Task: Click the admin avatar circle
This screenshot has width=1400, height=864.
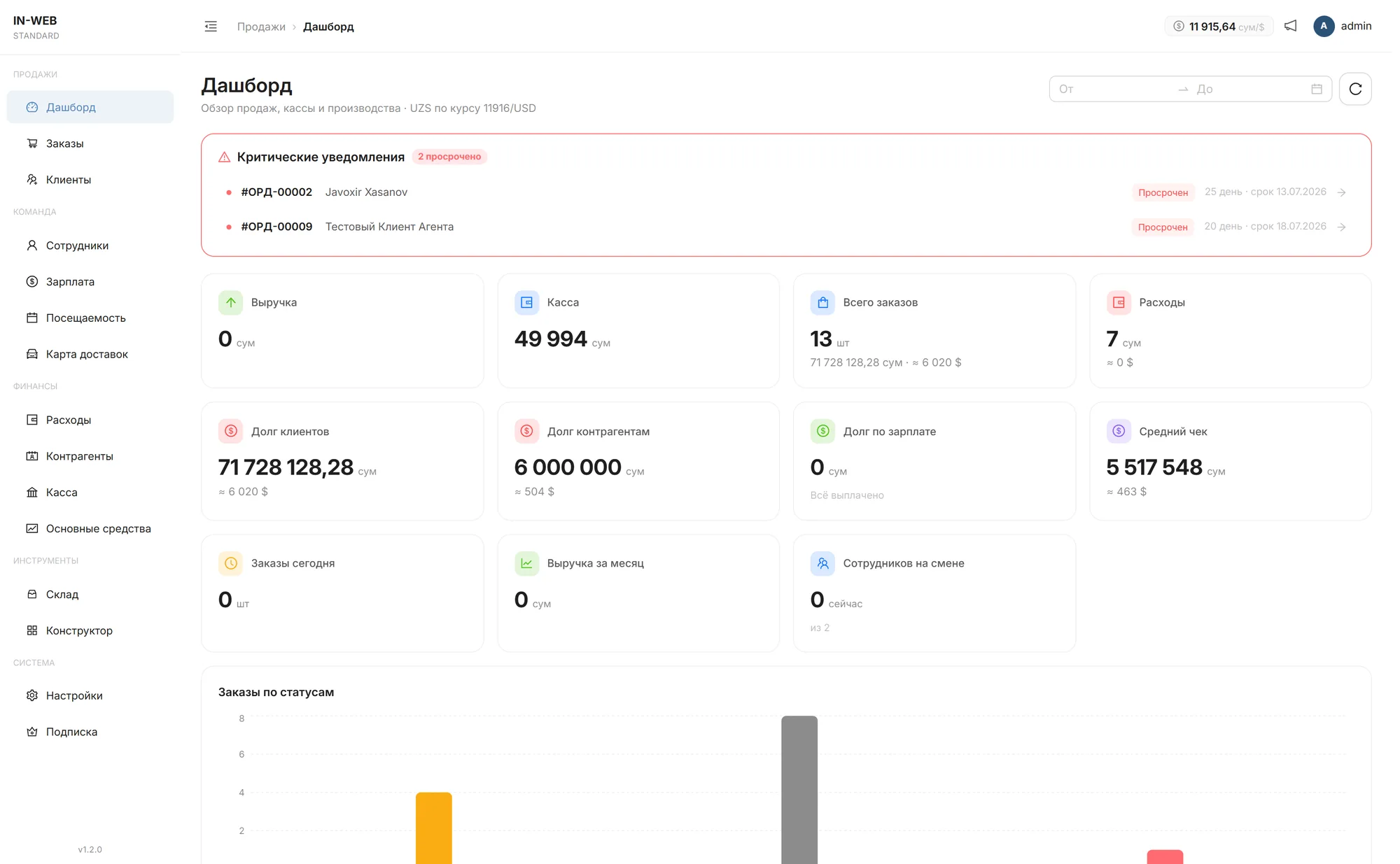Action: 1324,26
